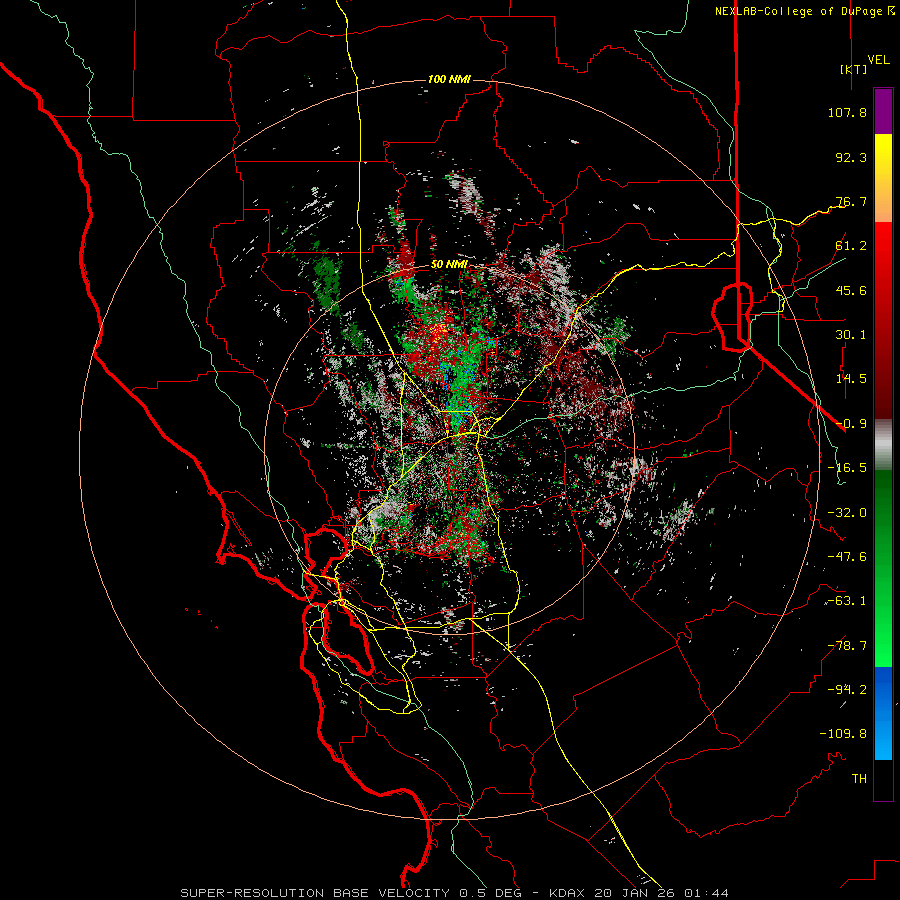The image size is (900, 900).
Task: Select the -0.9 velocity scale value
Action: tap(851, 424)
